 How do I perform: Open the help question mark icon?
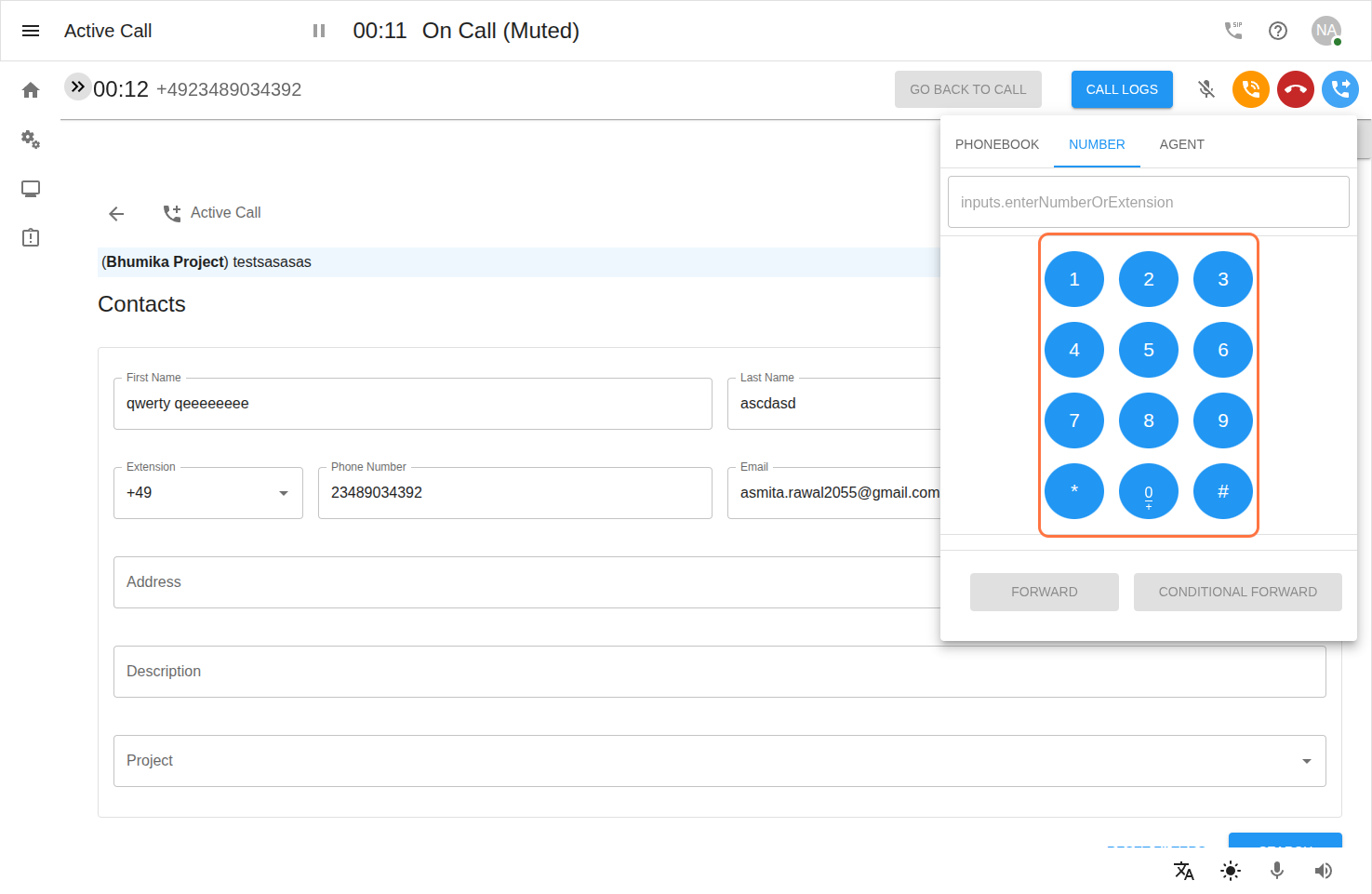click(x=1278, y=31)
